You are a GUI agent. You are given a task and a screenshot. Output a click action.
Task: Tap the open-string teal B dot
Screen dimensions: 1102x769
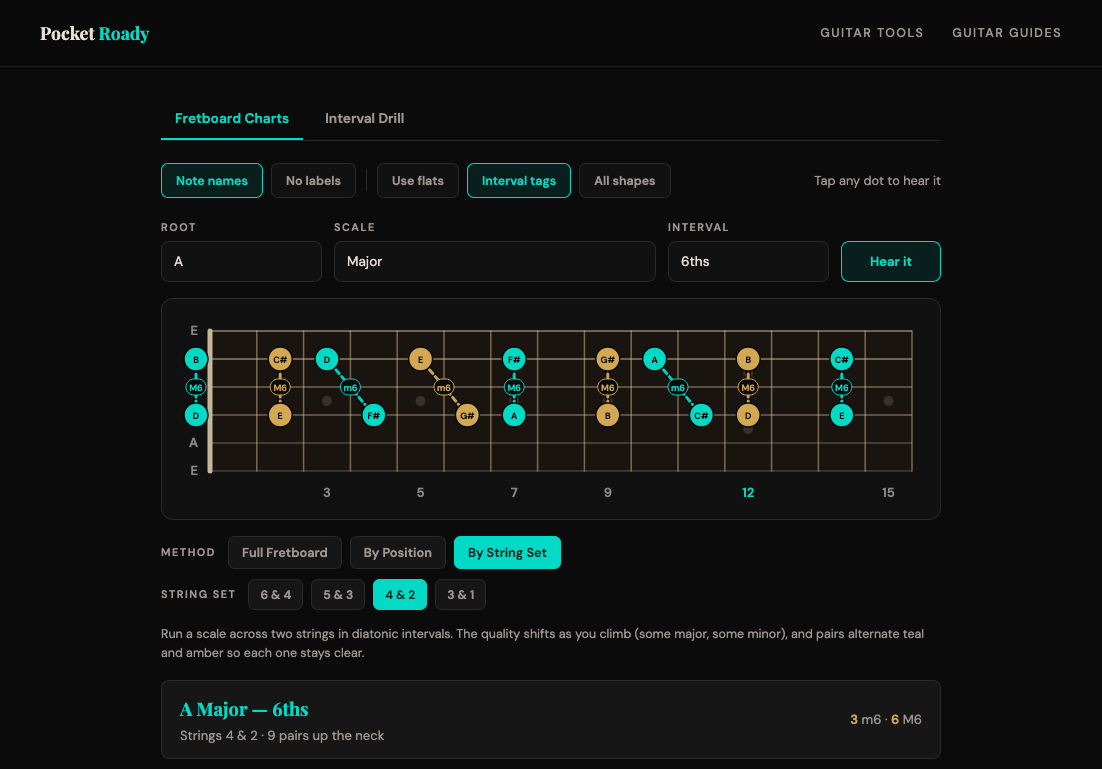pyautogui.click(x=196, y=359)
